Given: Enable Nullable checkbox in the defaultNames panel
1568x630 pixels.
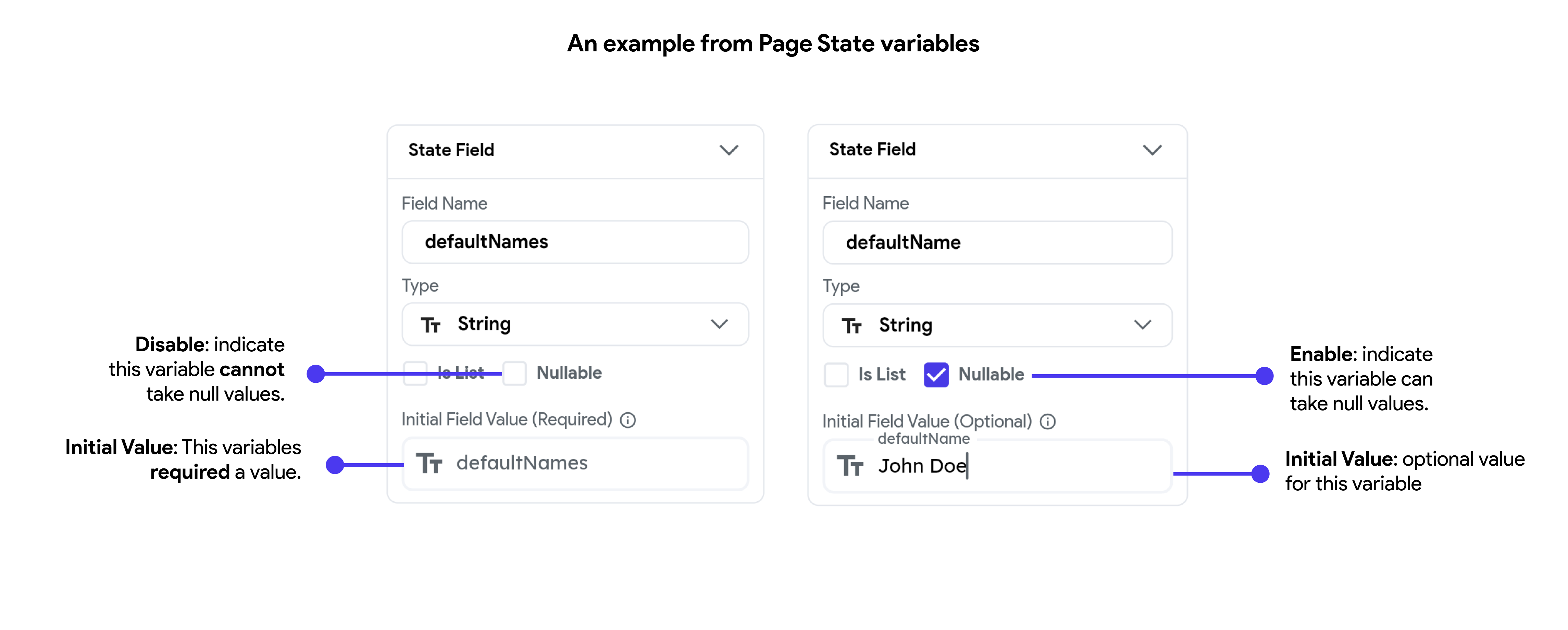Looking at the screenshot, I should (x=514, y=373).
